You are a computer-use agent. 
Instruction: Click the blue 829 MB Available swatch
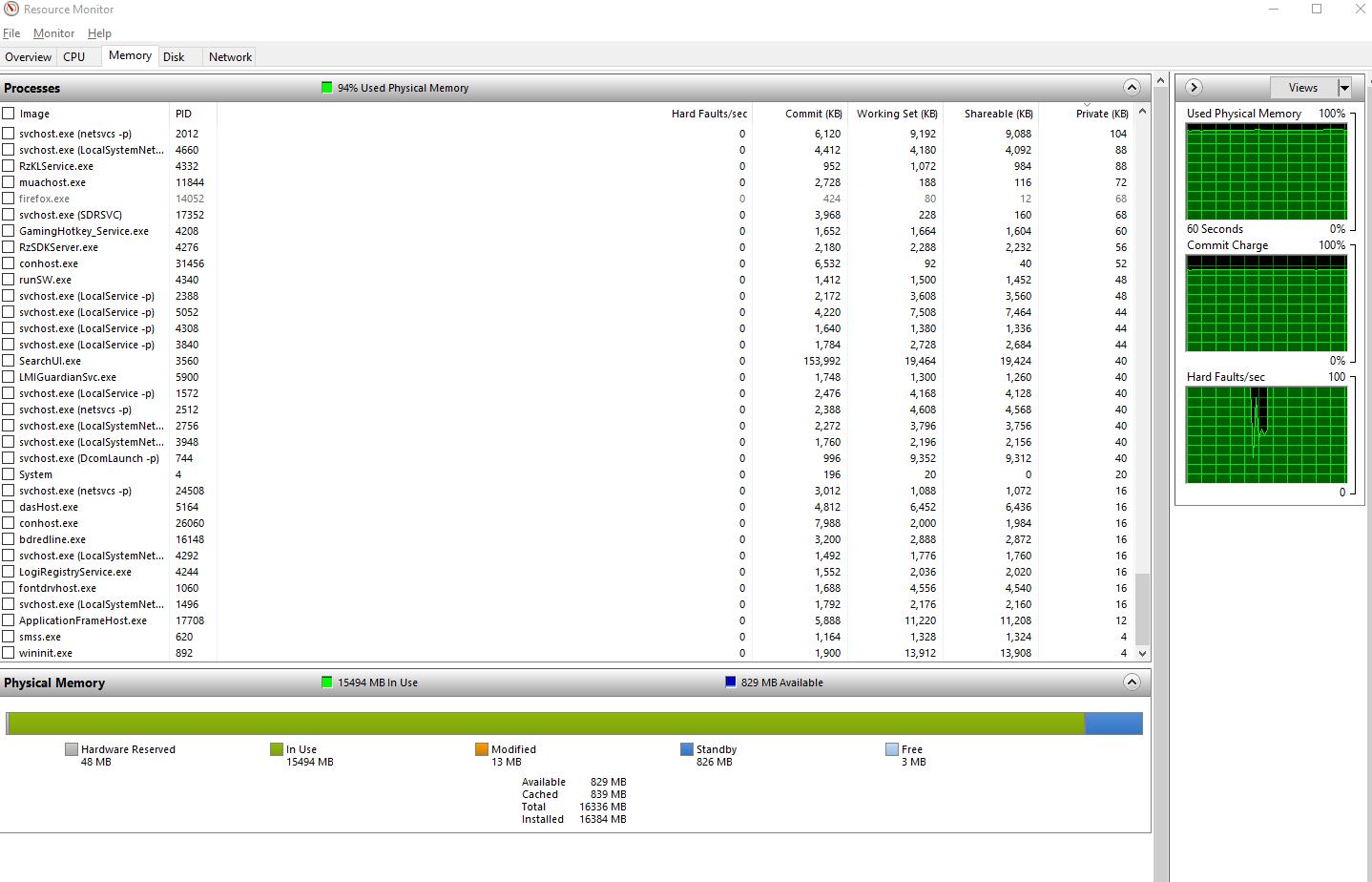pyautogui.click(x=731, y=682)
